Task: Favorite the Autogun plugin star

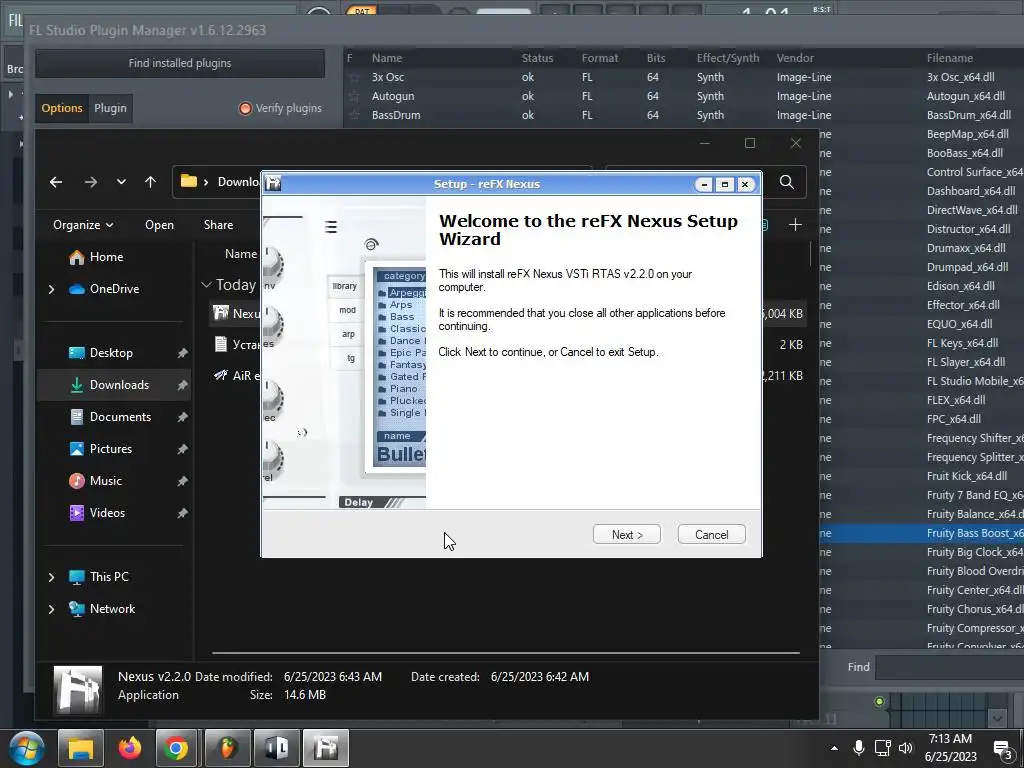Action: (353, 96)
